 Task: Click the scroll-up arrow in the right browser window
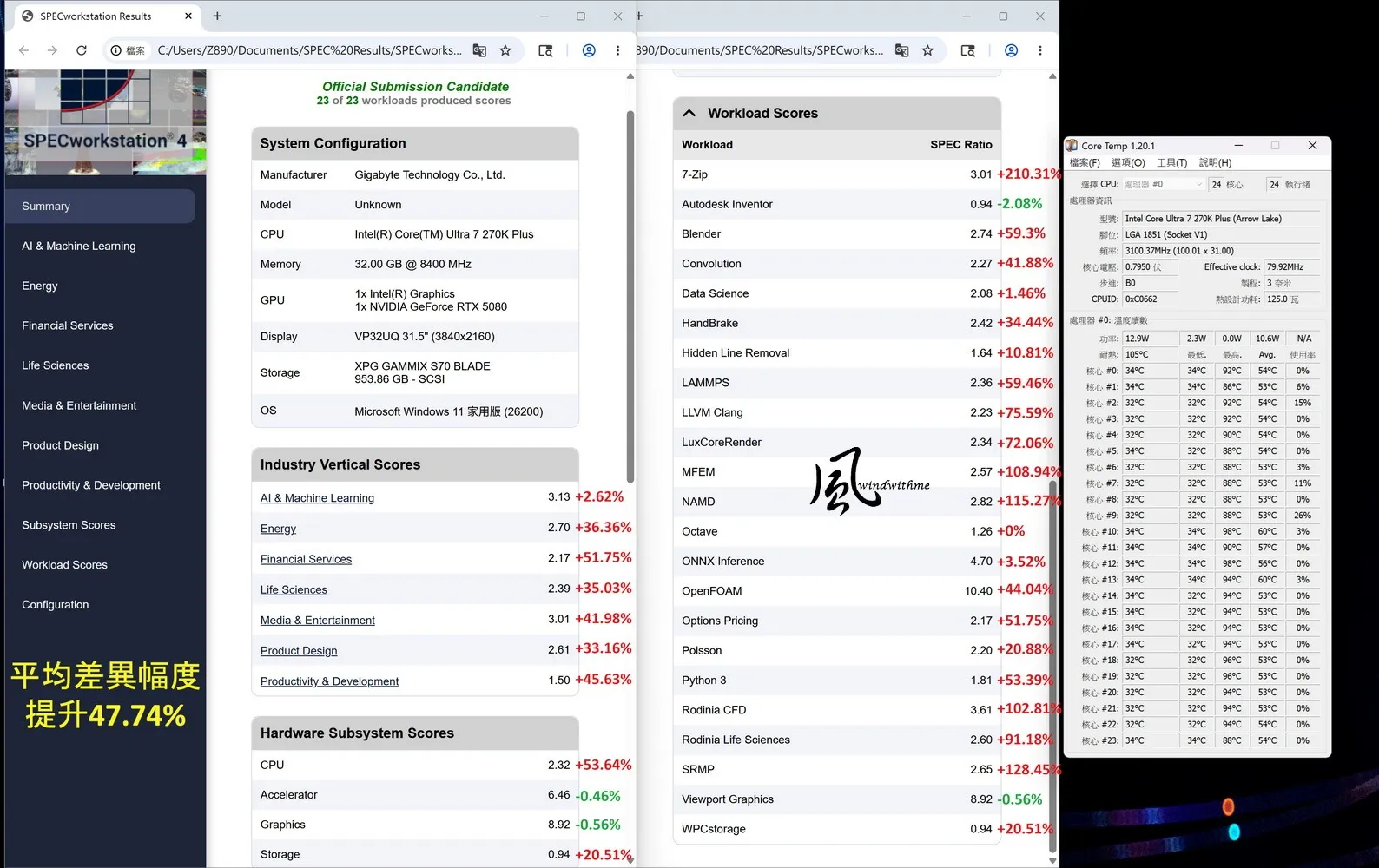pyautogui.click(x=1052, y=76)
